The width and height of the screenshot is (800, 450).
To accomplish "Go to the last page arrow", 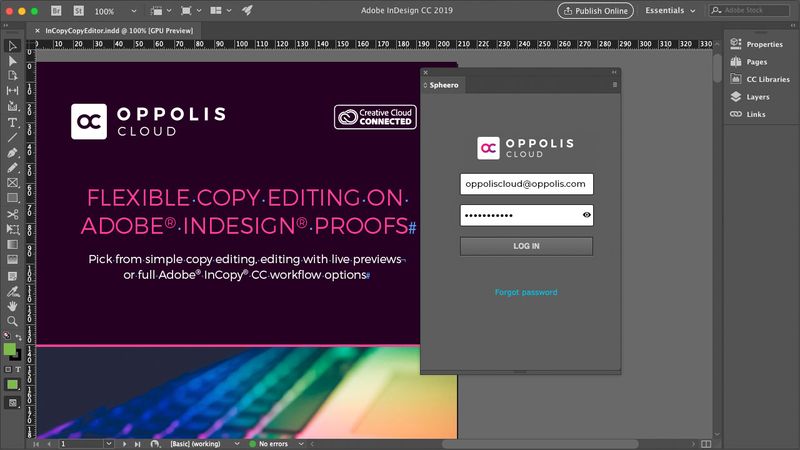I will pos(137,444).
